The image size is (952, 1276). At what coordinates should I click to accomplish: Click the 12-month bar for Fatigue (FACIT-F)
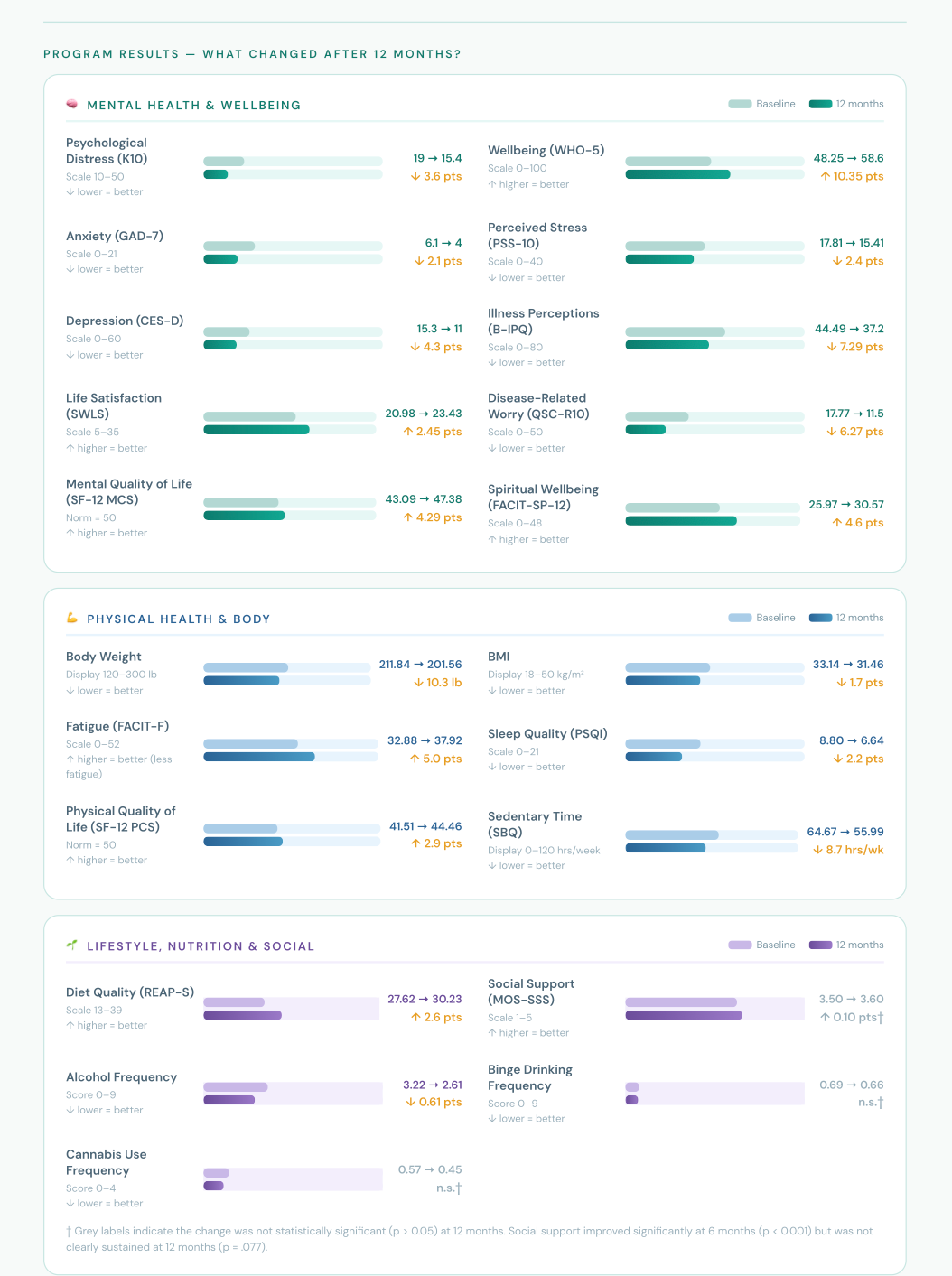click(259, 757)
